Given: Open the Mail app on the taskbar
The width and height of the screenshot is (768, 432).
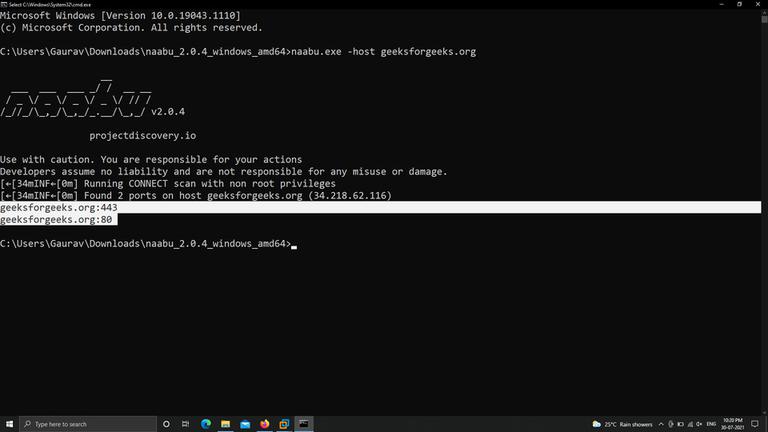Looking at the screenshot, I should 245,424.
